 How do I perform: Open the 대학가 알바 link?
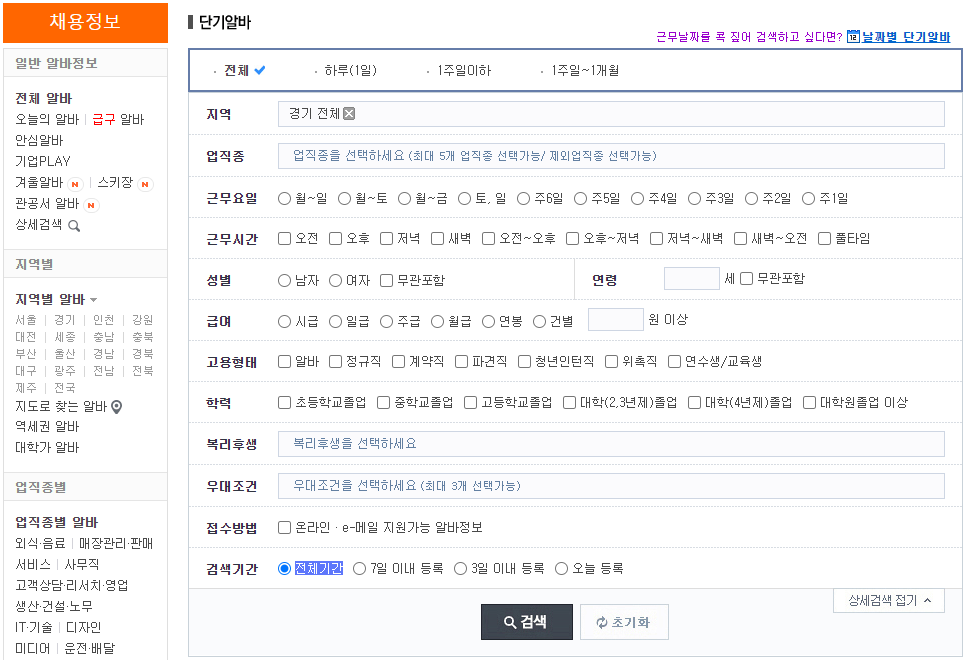pos(47,447)
